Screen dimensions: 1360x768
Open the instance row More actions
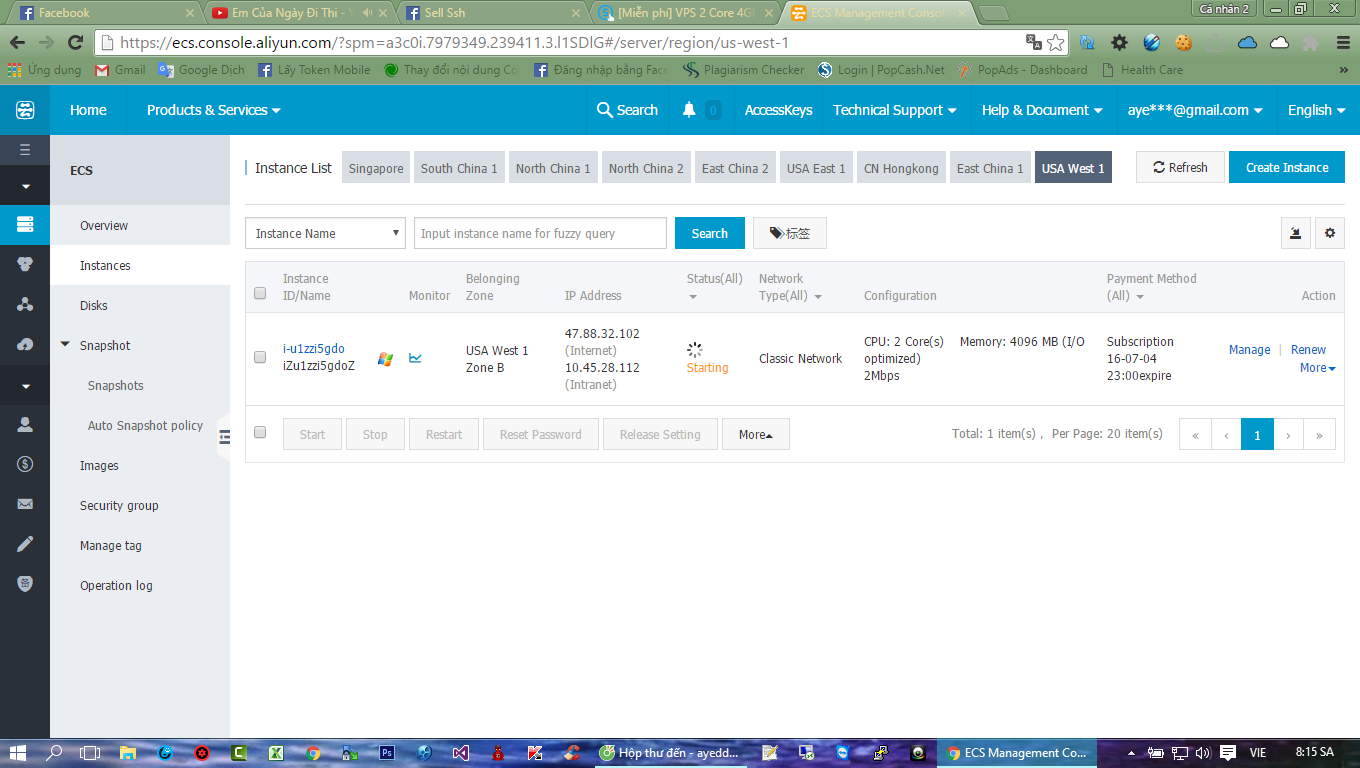pyautogui.click(x=1317, y=368)
